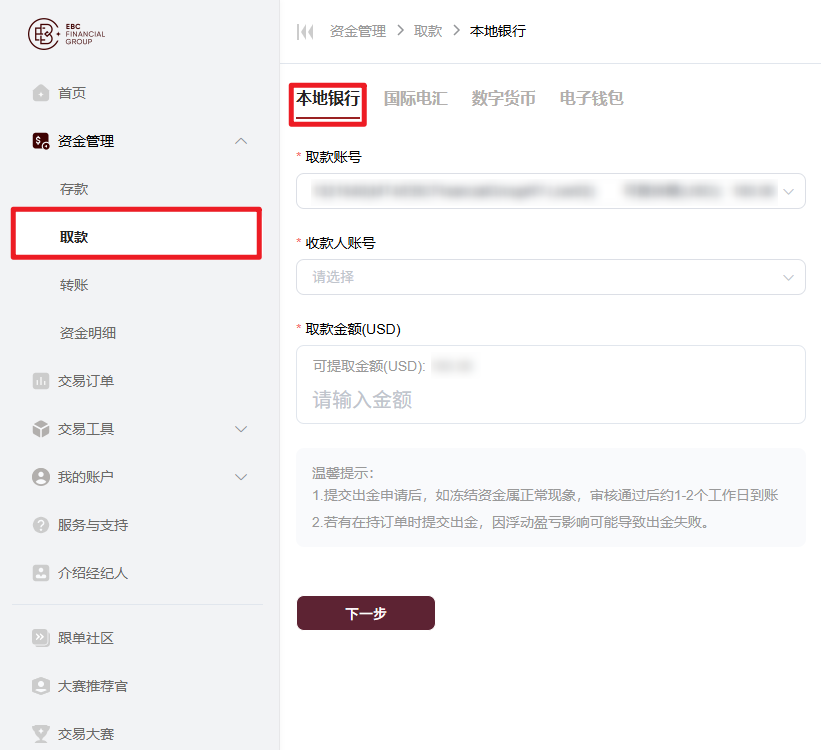Open 交易大赛 in the sidebar
Viewport: 821px width, 750px height.
(x=86, y=734)
